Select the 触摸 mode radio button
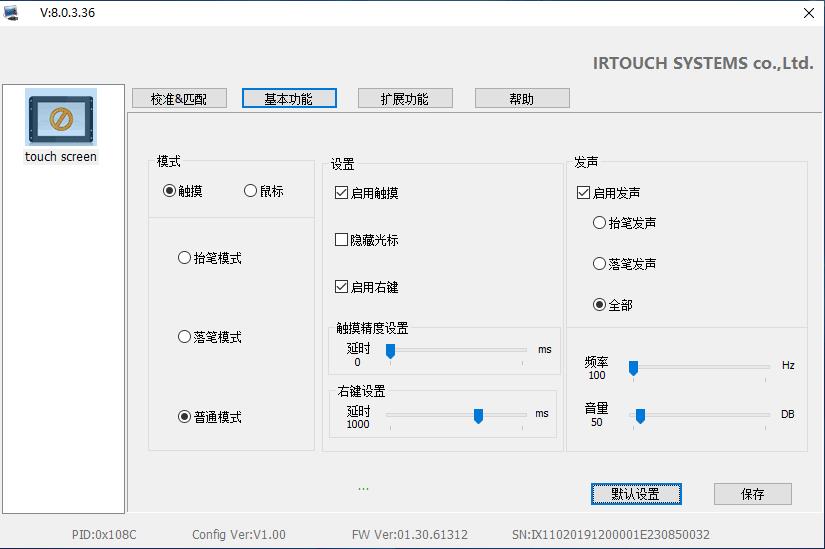This screenshot has height=549, width=825. point(169,191)
